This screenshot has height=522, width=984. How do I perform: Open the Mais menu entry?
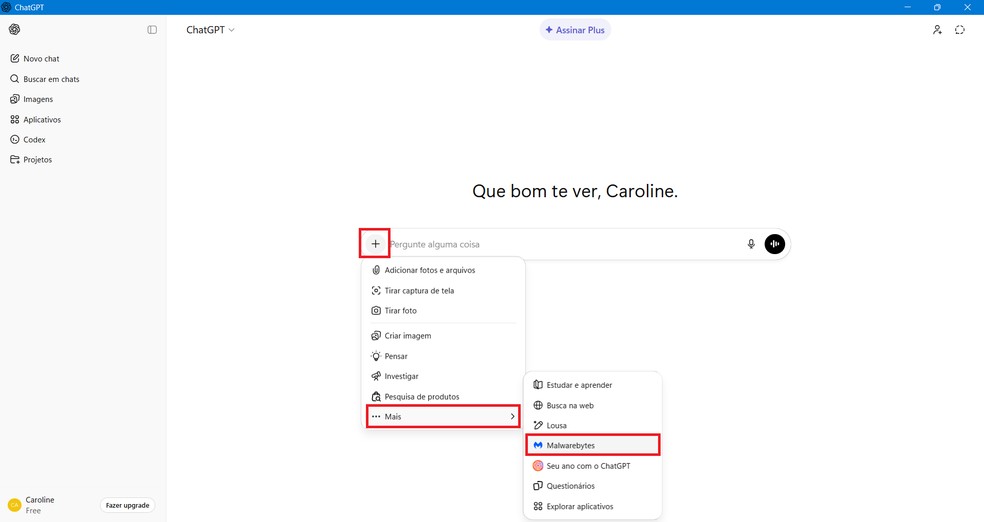[x=443, y=417]
